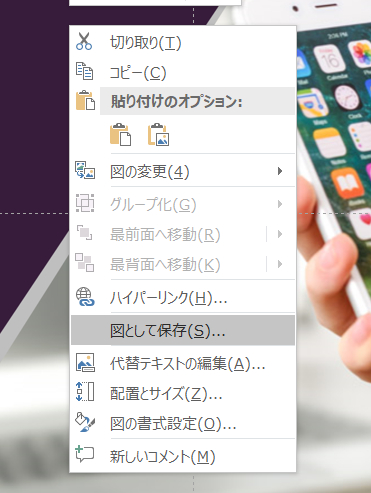The image size is (371, 493).
Task: Open 配置とサイズ(Z)... entry
Action: 183,393
